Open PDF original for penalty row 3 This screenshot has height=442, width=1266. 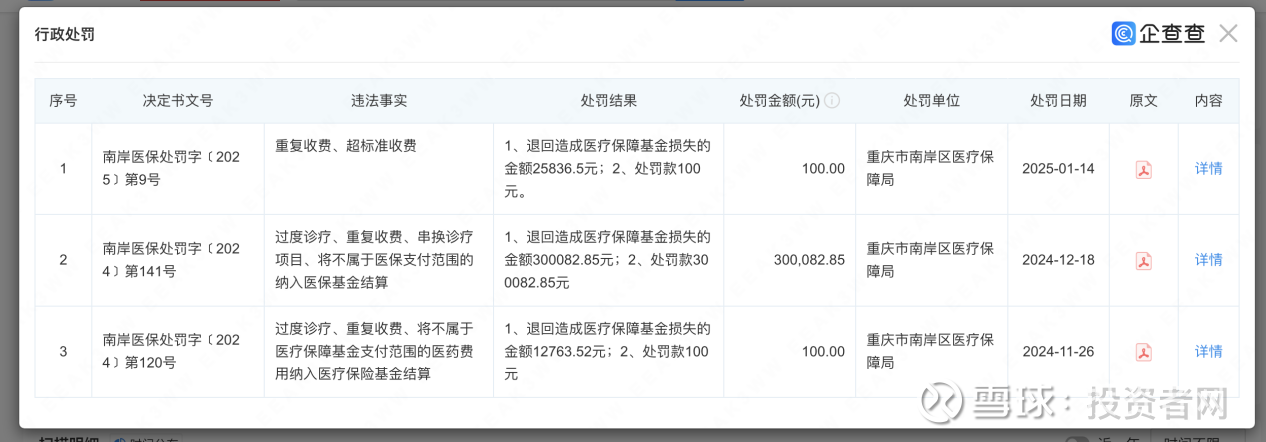[1143, 352]
